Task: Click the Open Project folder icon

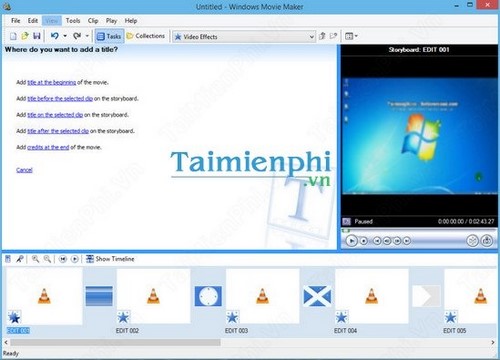Action: point(25,36)
